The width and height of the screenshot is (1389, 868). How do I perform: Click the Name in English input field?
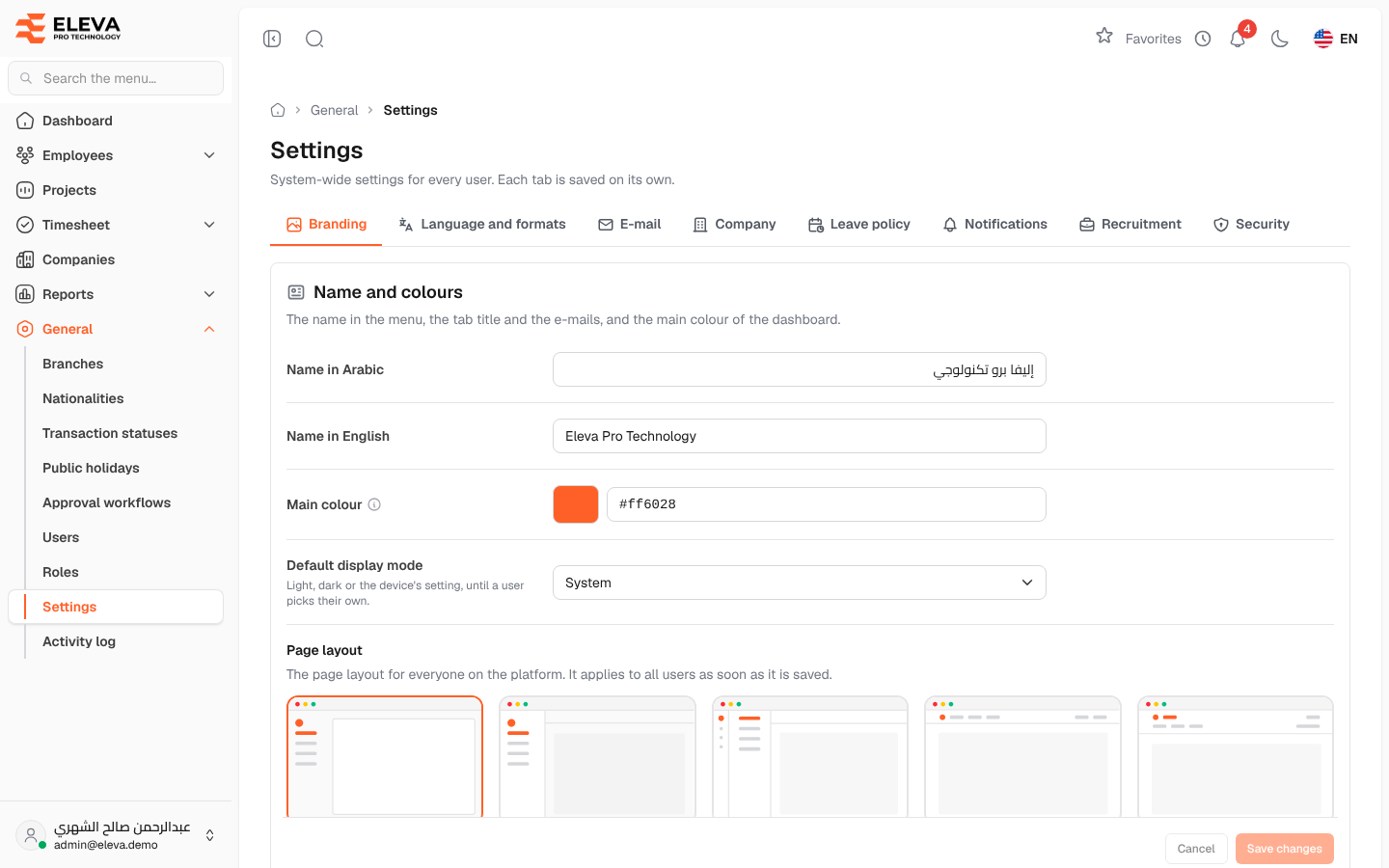tap(800, 436)
